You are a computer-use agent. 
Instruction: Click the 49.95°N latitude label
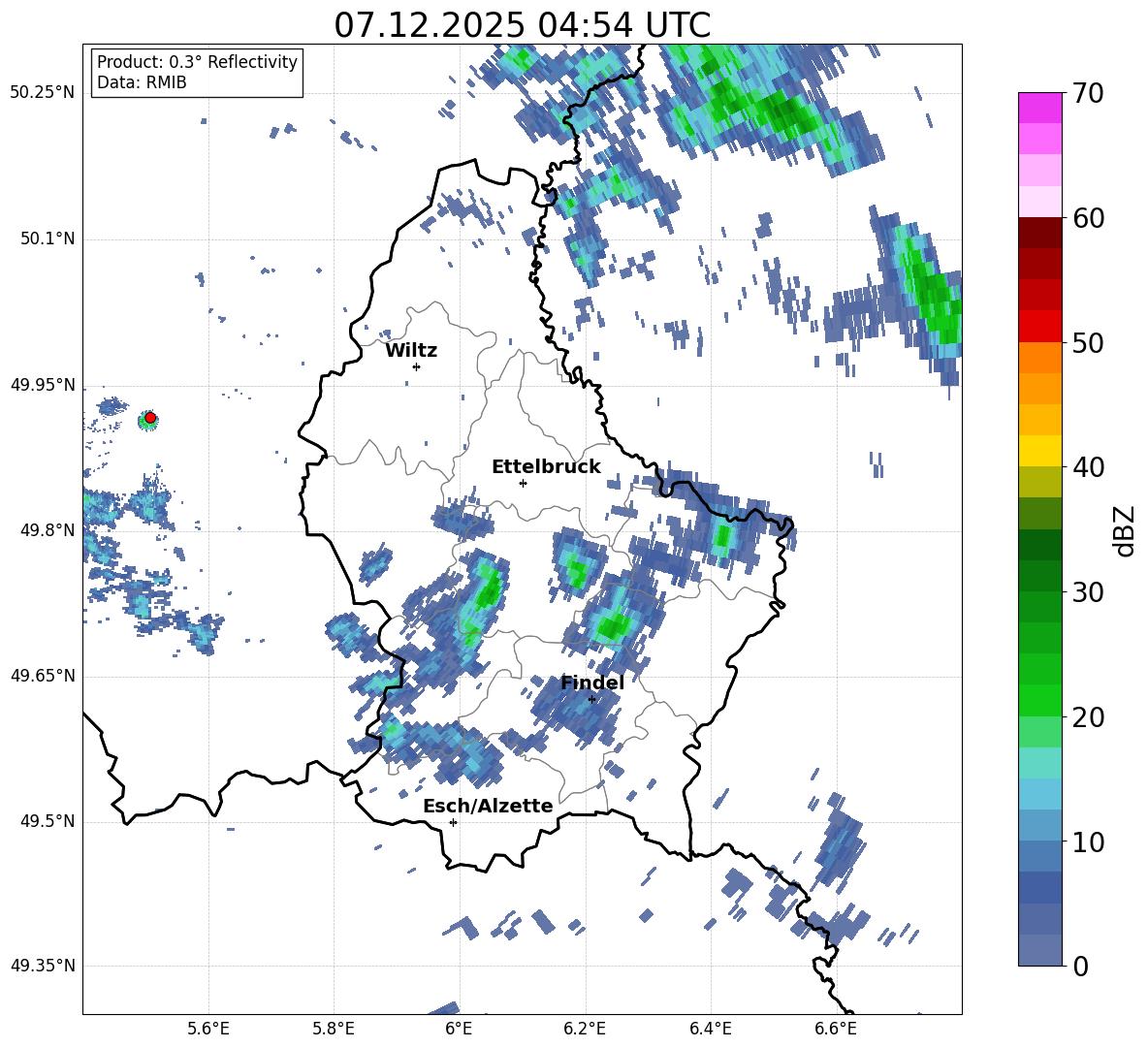click(x=43, y=385)
